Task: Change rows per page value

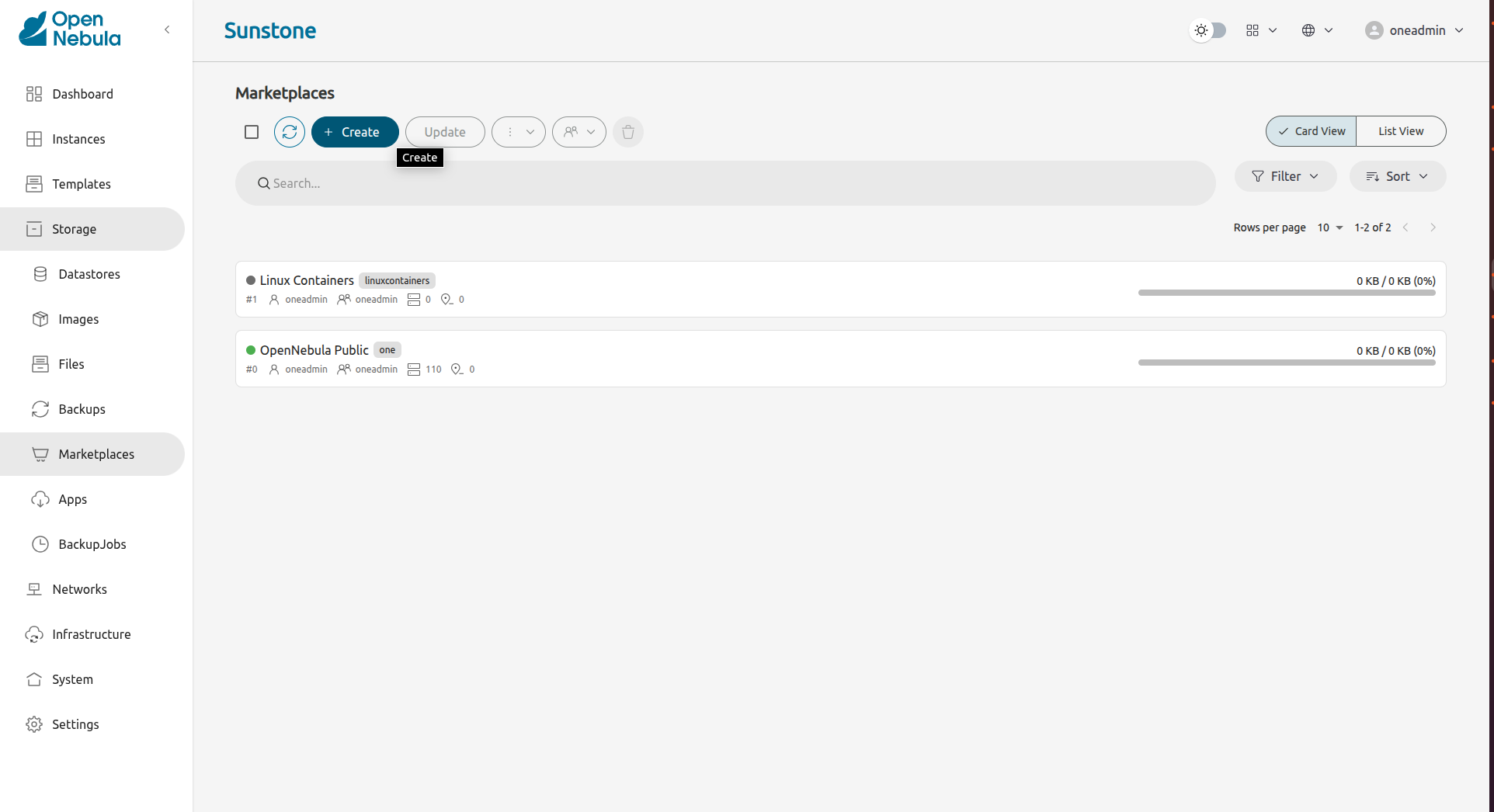Action: (x=1329, y=227)
